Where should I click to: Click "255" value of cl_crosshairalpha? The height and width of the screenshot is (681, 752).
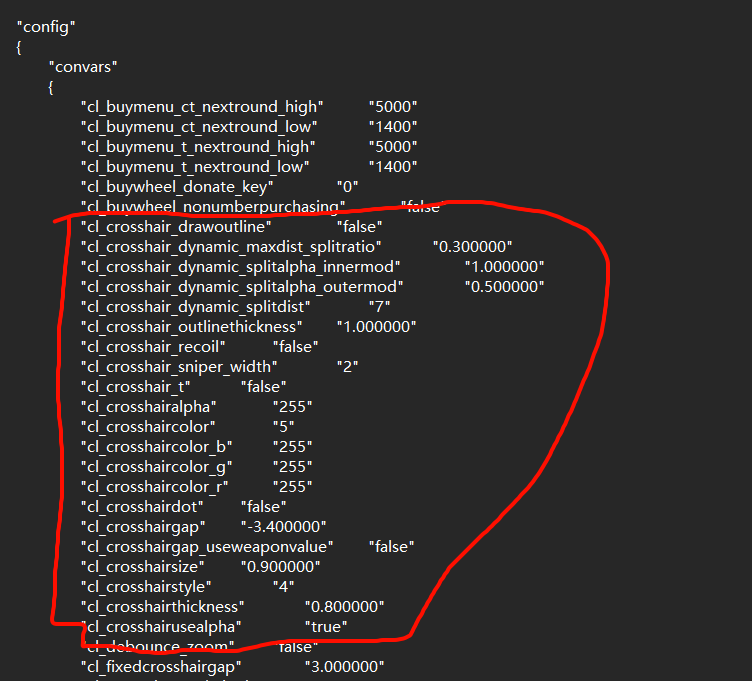[x=293, y=407]
